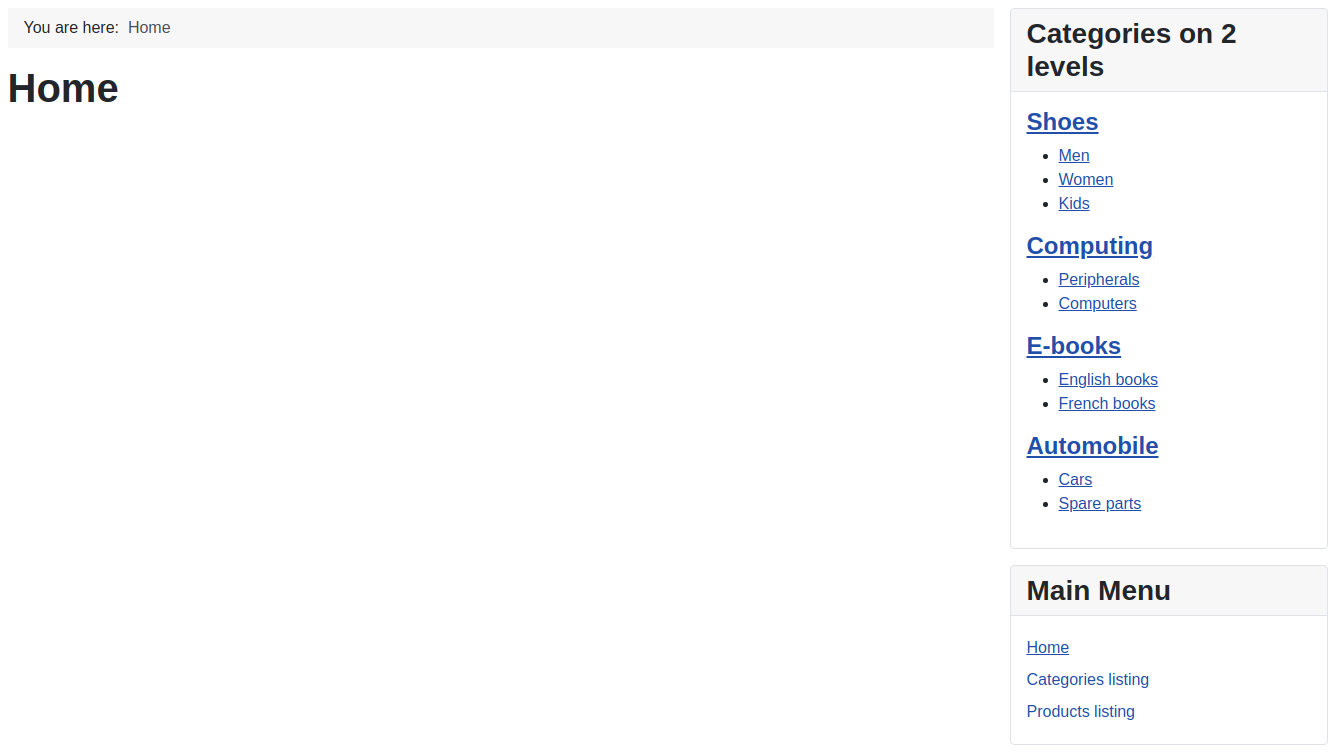Open the Computers subcategory link

1097,303
